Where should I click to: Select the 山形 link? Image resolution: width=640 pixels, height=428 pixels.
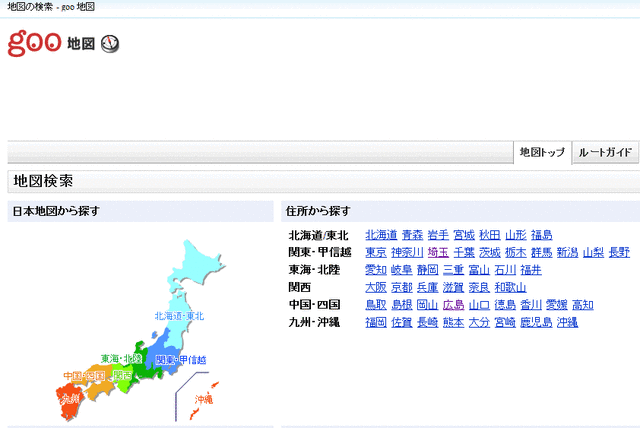pyautogui.click(x=516, y=235)
